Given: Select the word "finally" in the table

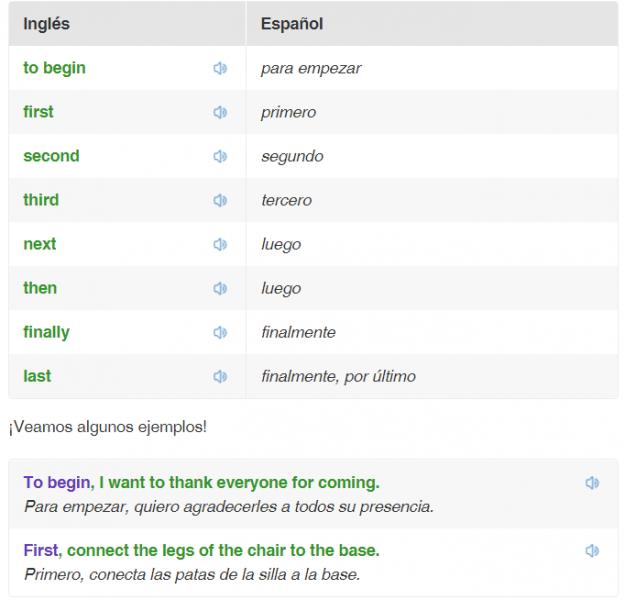Looking at the screenshot, I should click(x=47, y=332).
